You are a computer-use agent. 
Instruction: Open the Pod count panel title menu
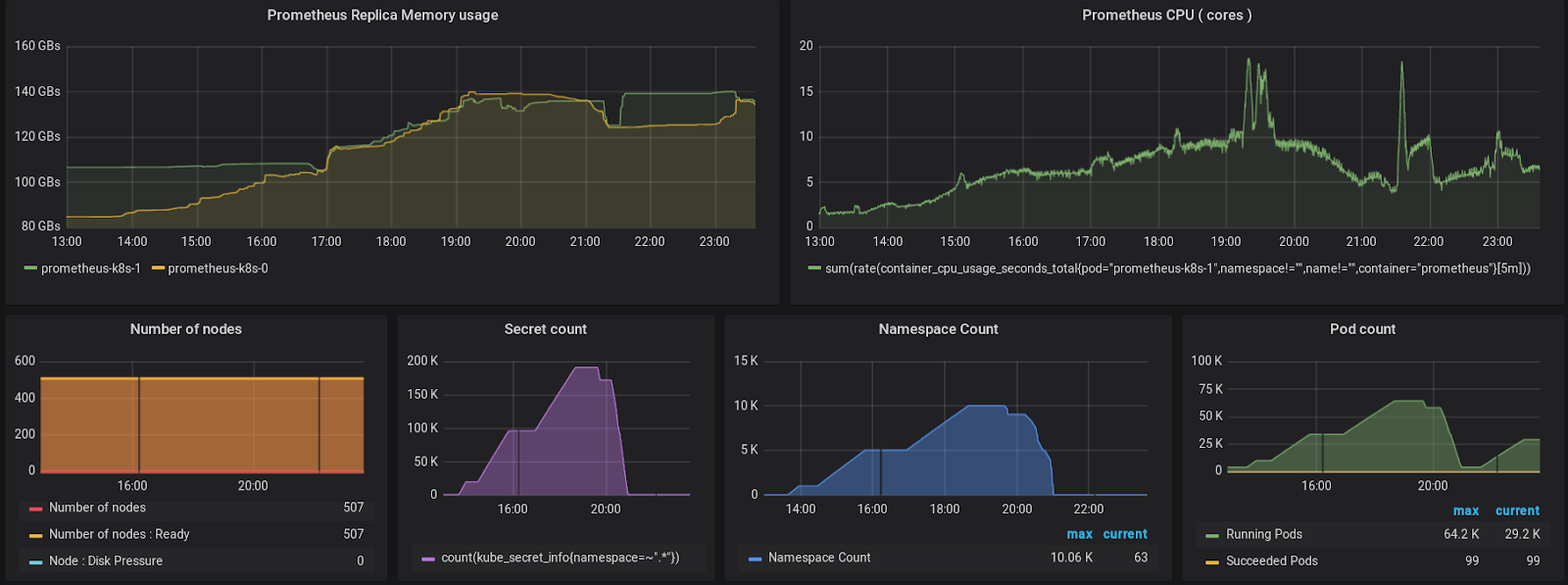1362,329
